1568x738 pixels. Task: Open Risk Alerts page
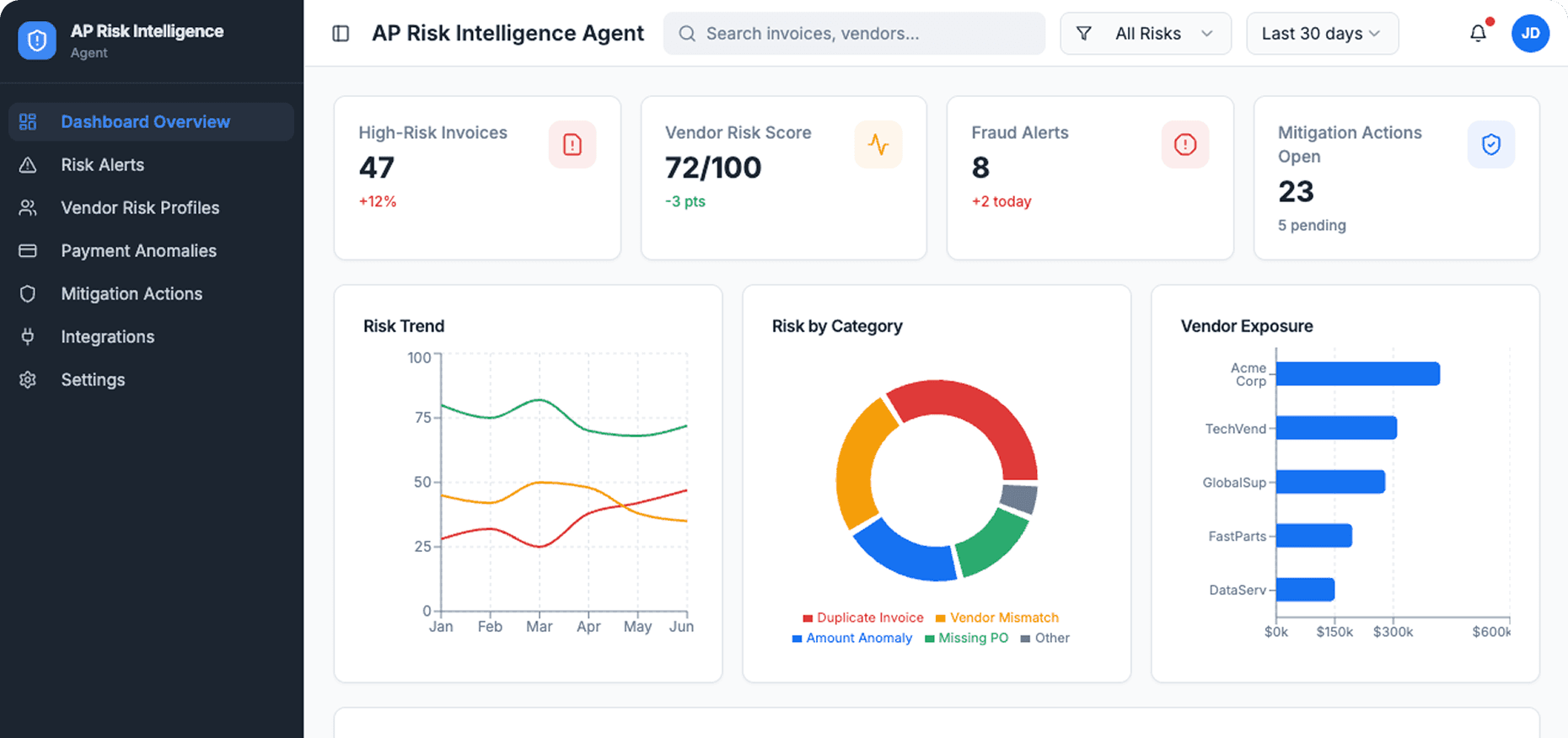[x=151, y=164]
